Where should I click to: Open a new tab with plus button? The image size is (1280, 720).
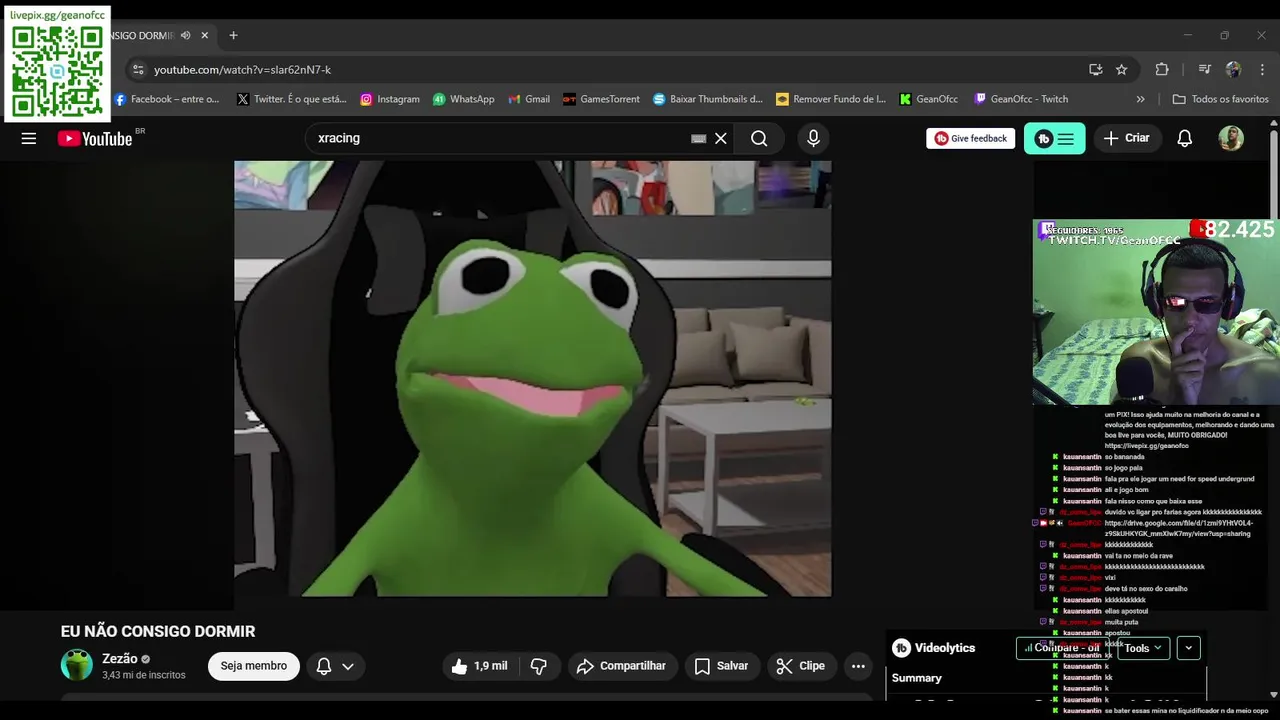(x=233, y=35)
